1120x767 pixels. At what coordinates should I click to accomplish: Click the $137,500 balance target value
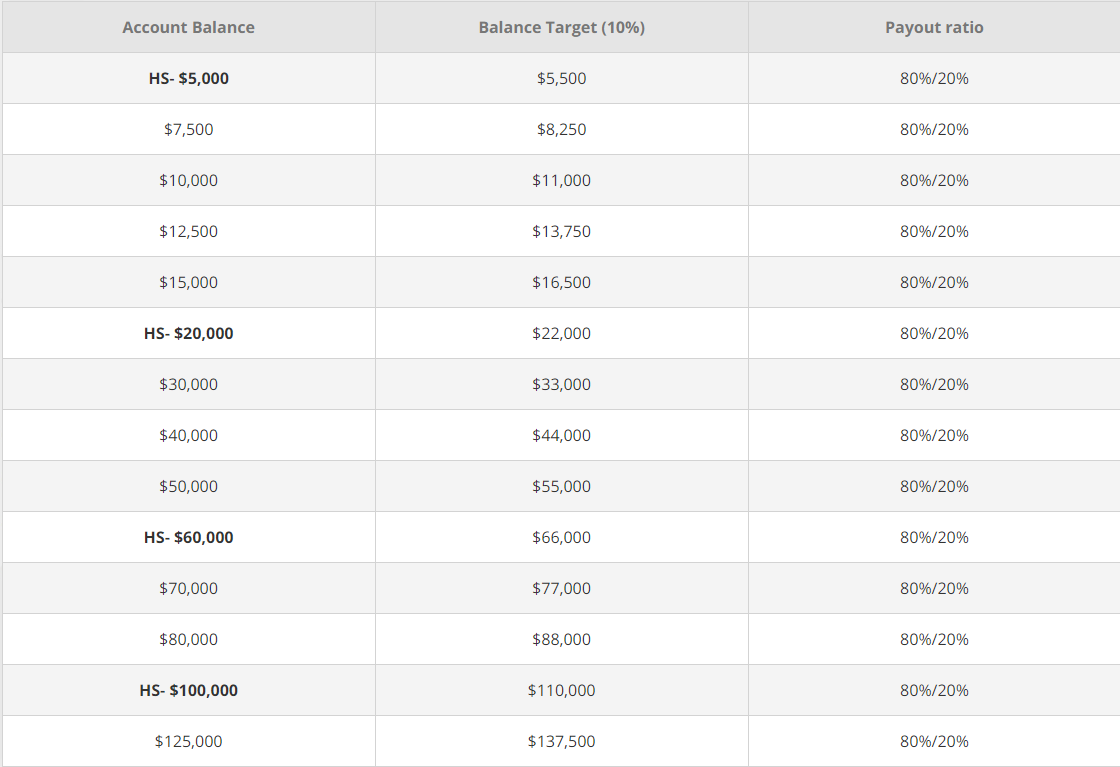[x=561, y=741]
